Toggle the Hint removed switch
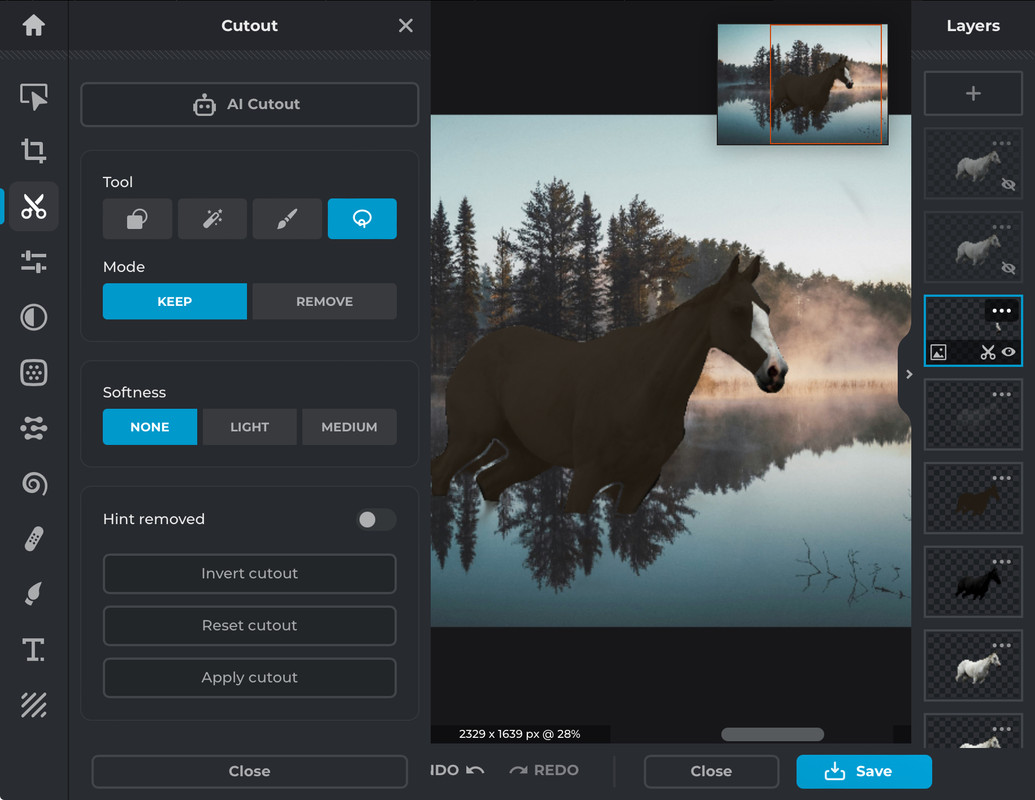 376,519
